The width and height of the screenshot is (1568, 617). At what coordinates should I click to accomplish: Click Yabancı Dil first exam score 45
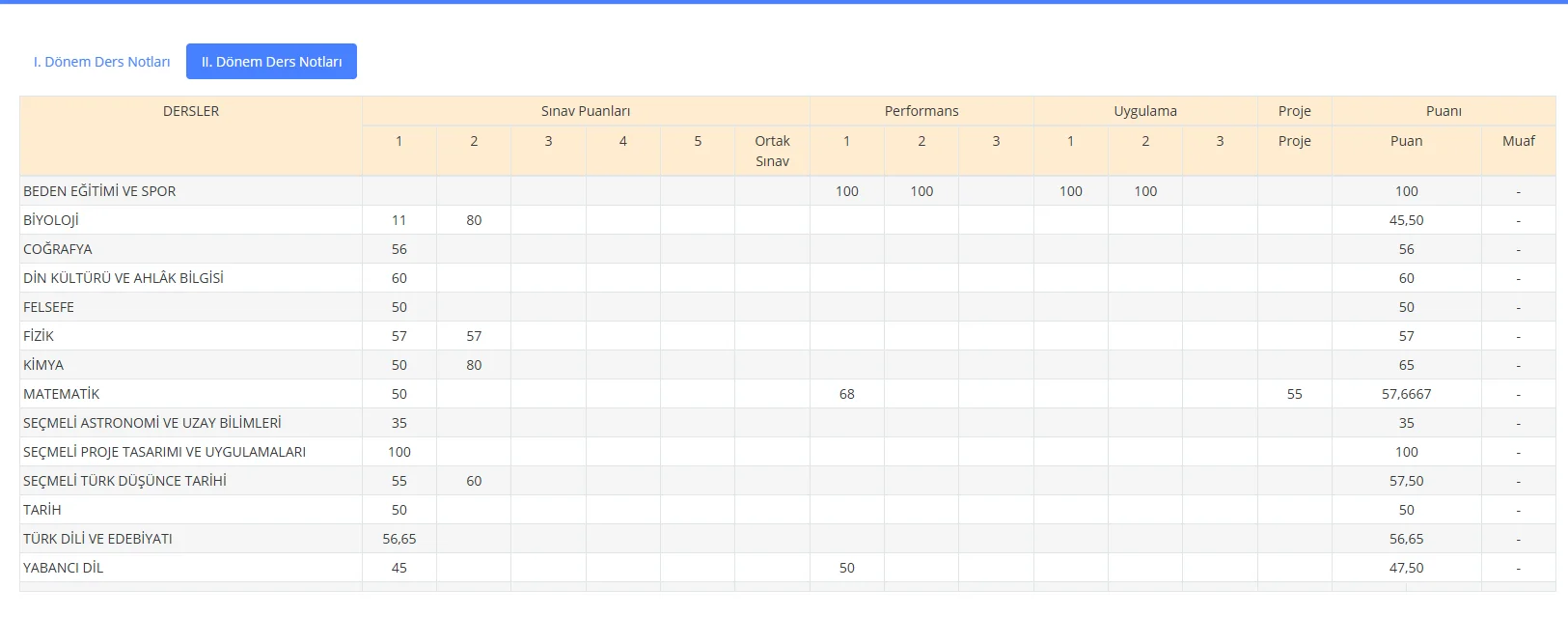[x=399, y=568]
